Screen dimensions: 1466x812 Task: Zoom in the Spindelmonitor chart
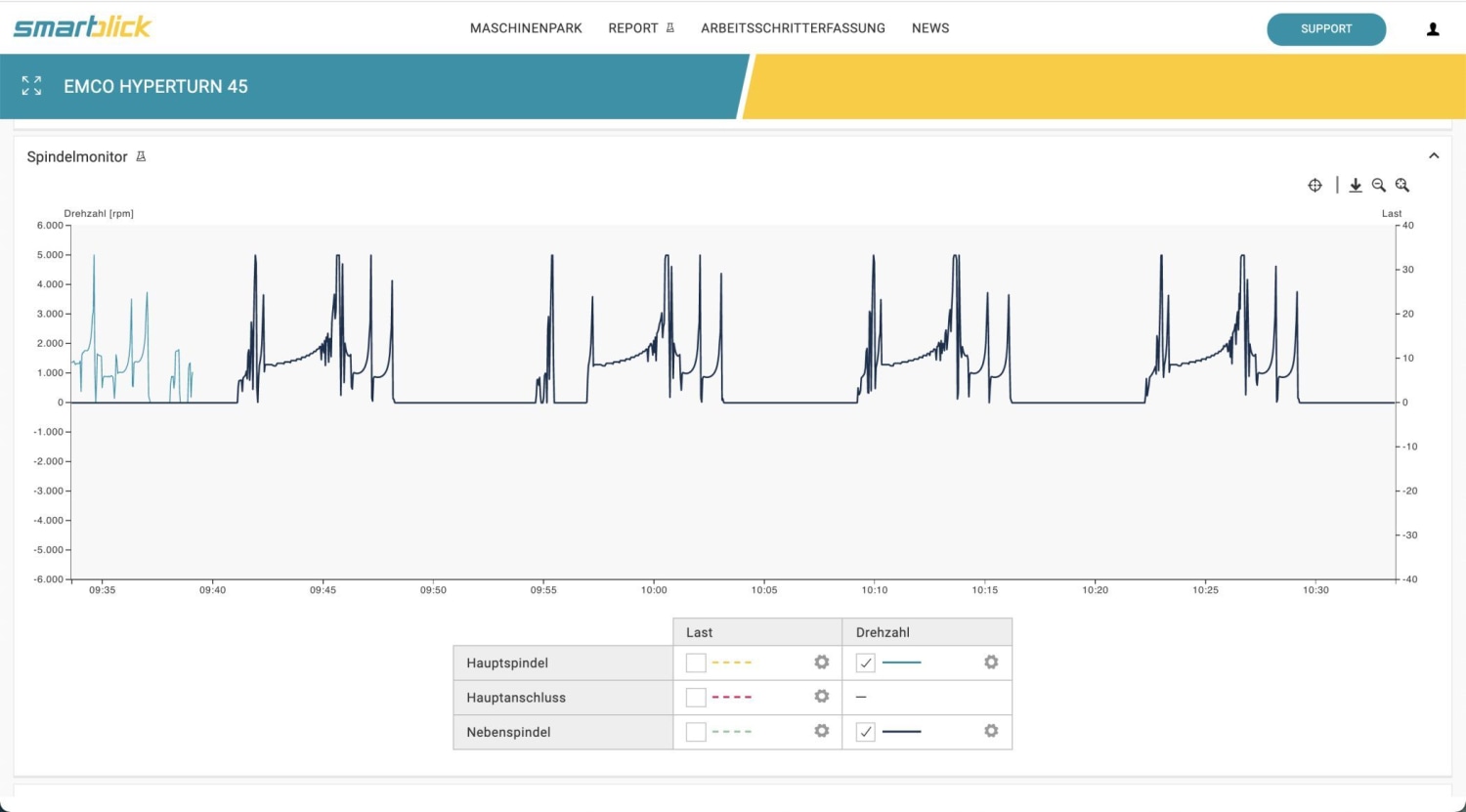pyautogui.click(x=1402, y=186)
